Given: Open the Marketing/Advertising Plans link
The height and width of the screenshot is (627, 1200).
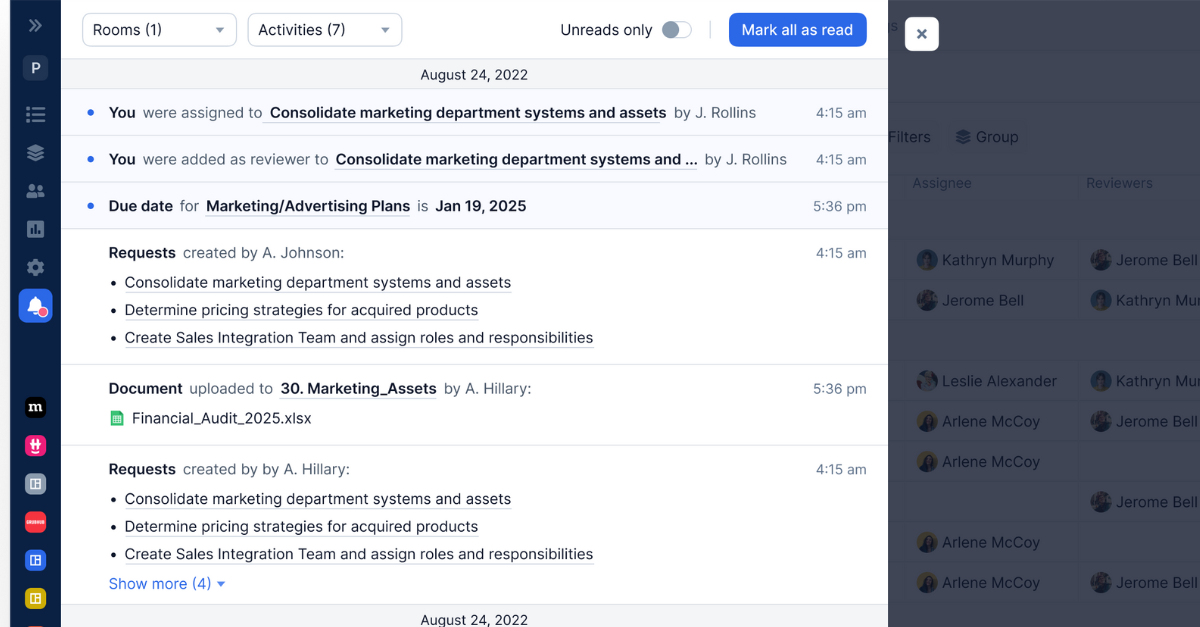Looking at the screenshot, I should [x=308, y=206].
